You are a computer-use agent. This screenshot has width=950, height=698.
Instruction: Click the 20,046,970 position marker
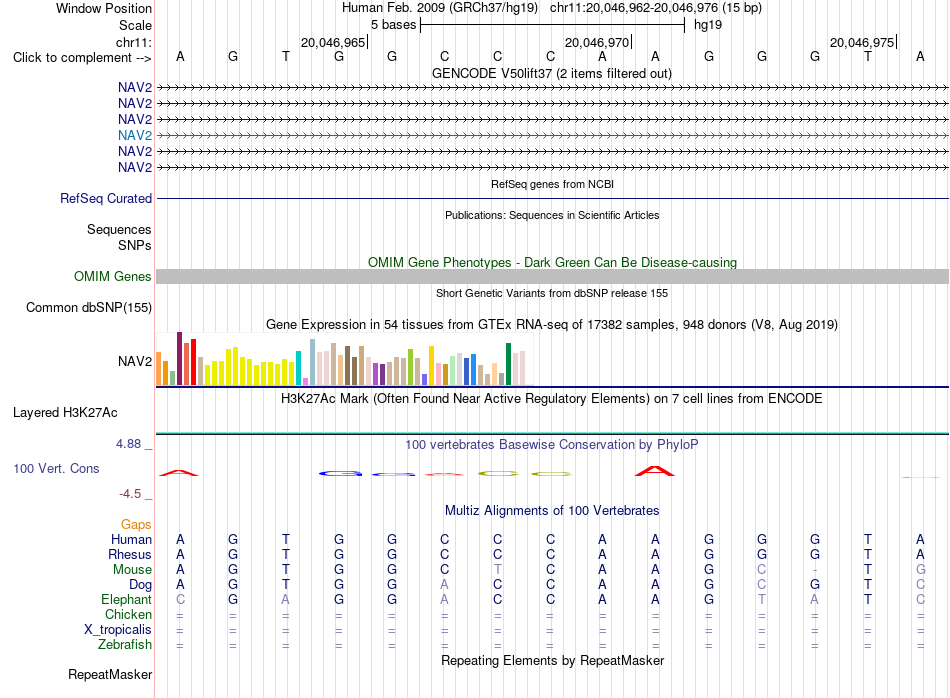597,42
